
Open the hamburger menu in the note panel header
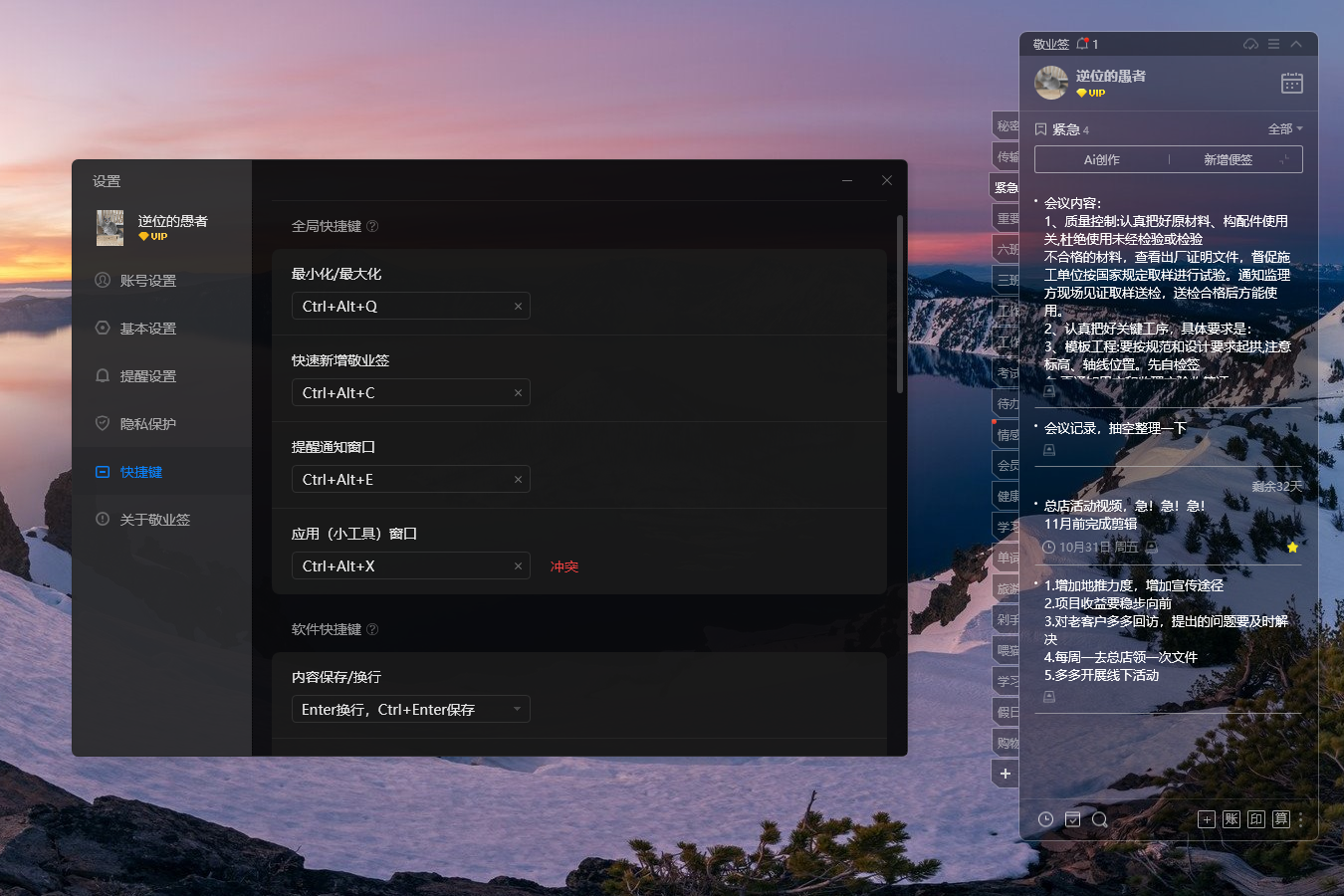(1273, 44)
